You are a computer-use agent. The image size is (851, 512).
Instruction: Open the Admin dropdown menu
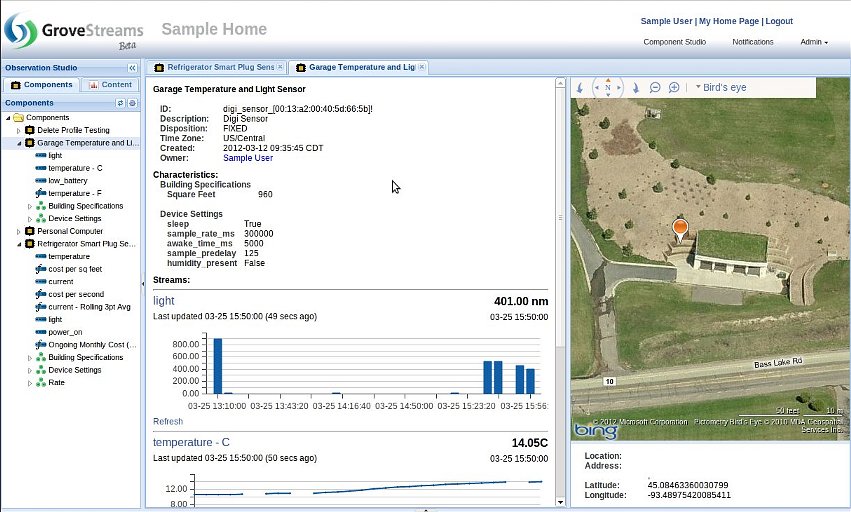[x=814, y=42]
